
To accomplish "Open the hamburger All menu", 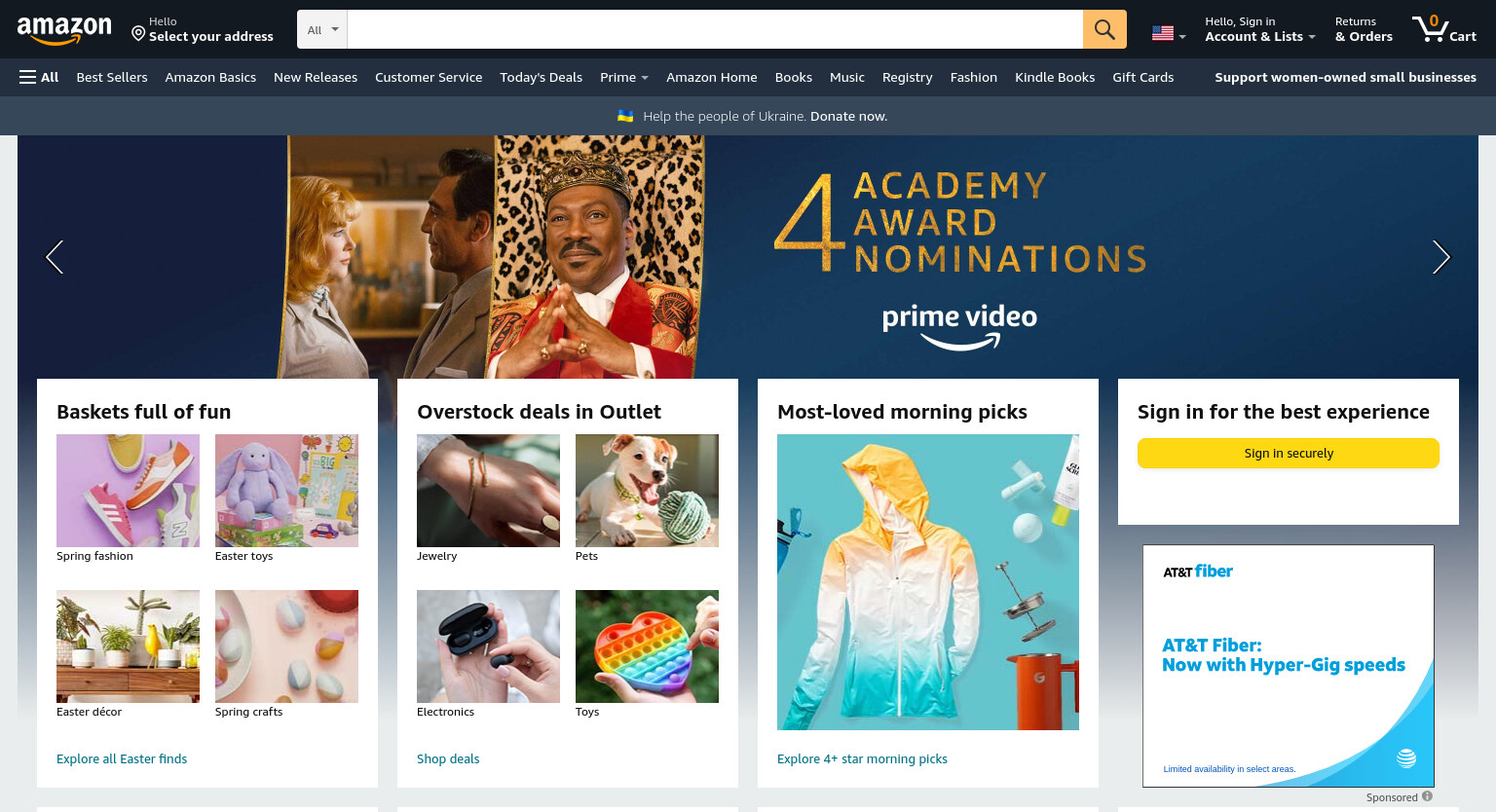I will [x=39, y=77].
